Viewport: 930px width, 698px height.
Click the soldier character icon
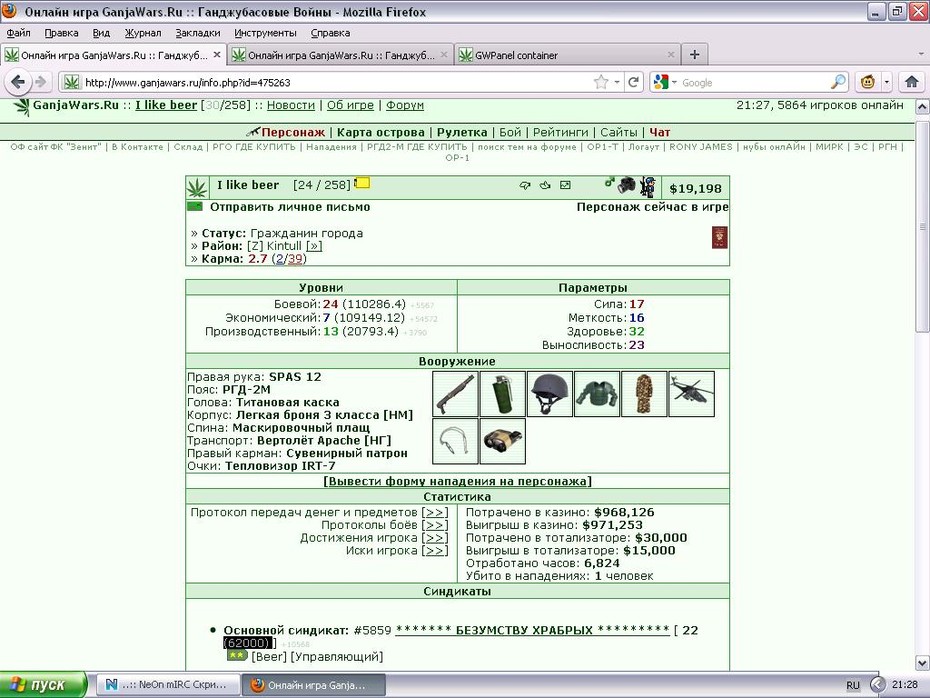pyautogui.click(x=648, y=187)
